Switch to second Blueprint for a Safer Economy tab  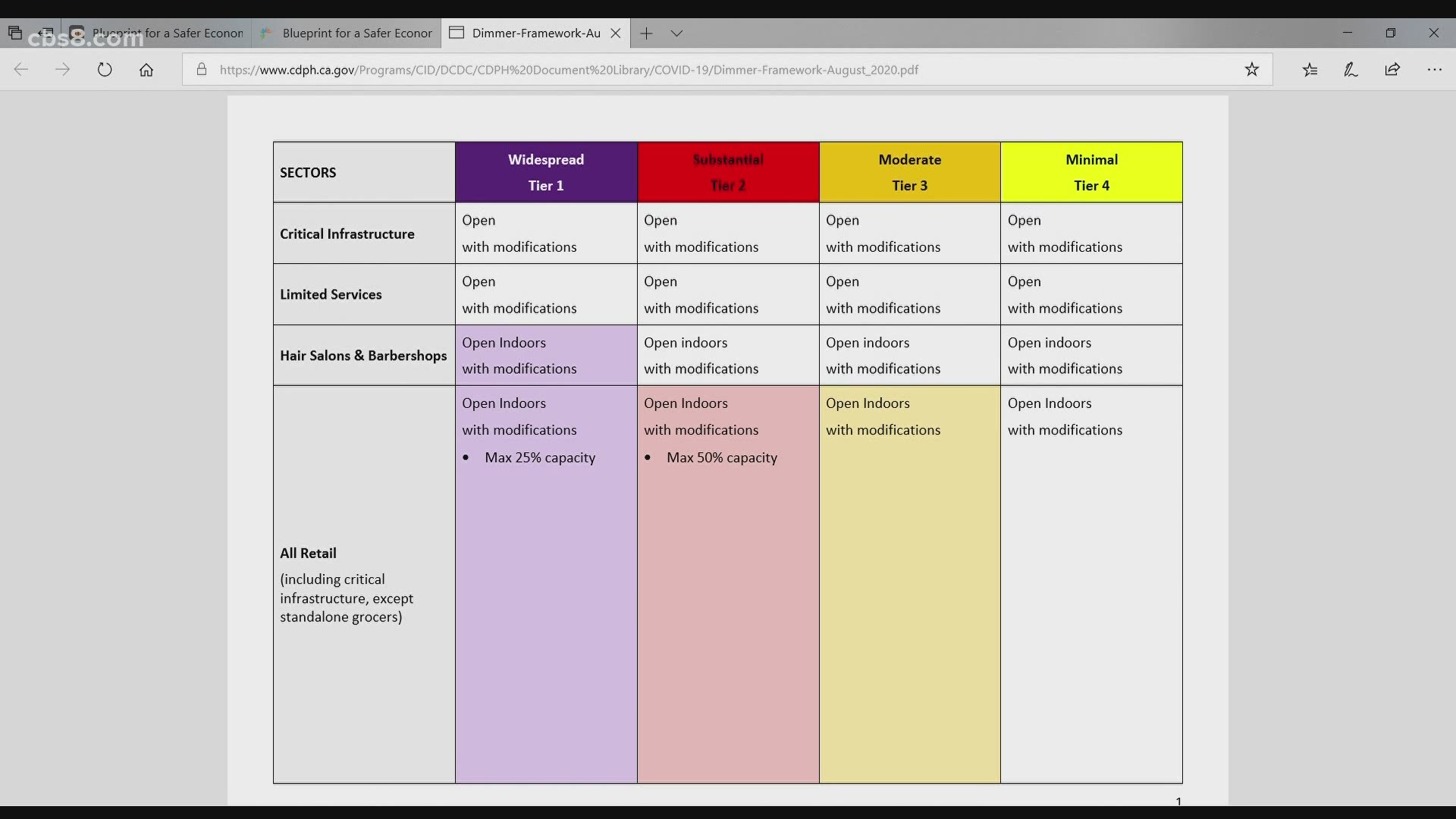tap(346, 33)
